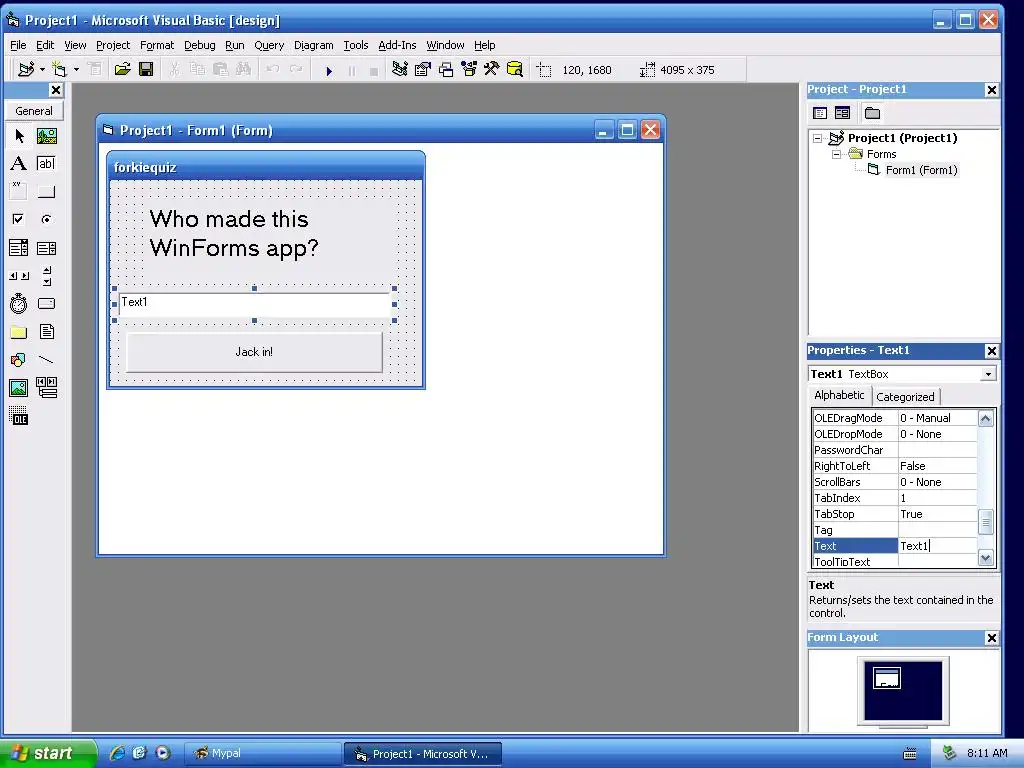Select the ScrollBars property row
Viewport: 1024px width, 768px height.
(x=895, y=482)
